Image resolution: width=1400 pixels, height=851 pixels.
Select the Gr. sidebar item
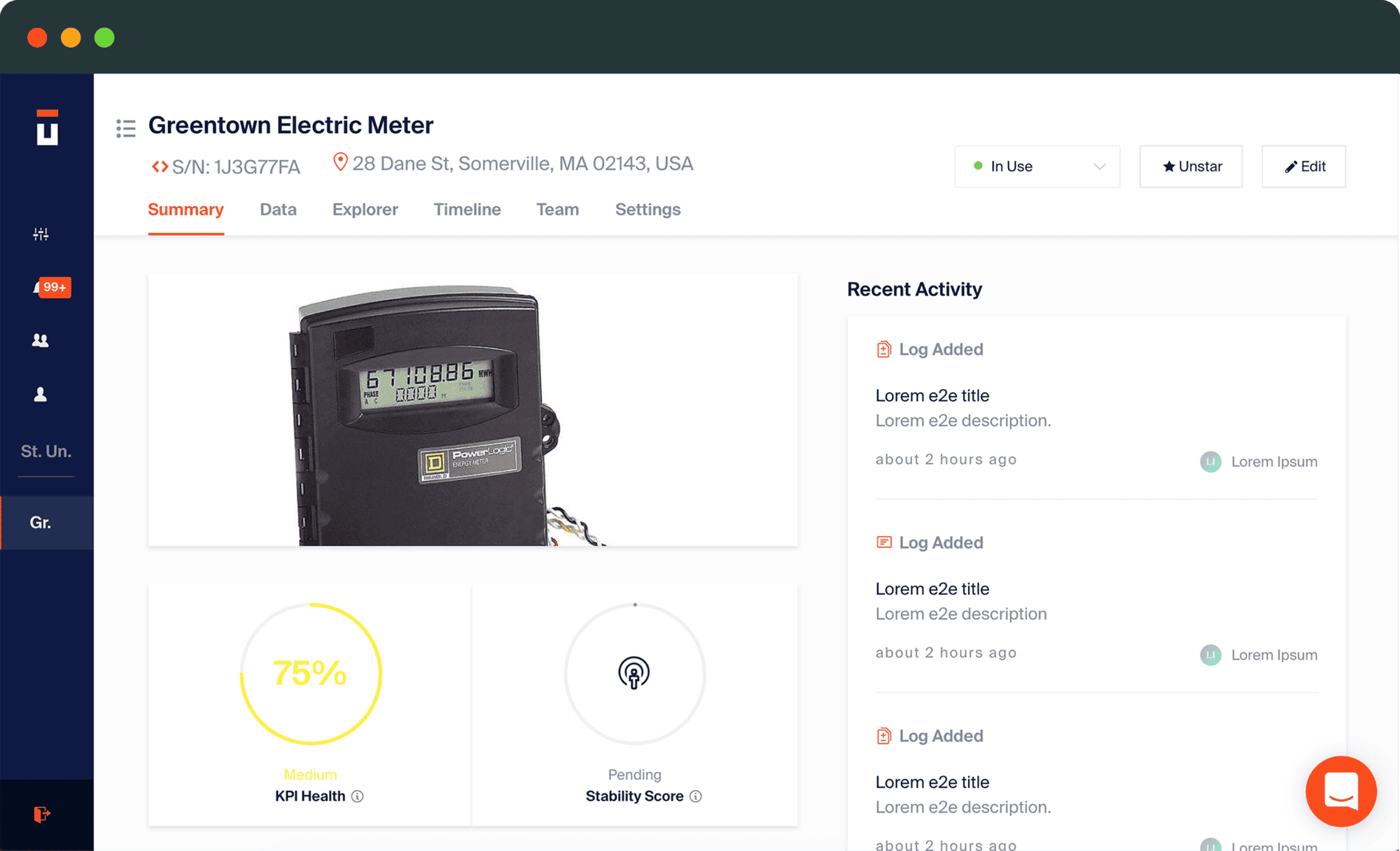point(47,523)
